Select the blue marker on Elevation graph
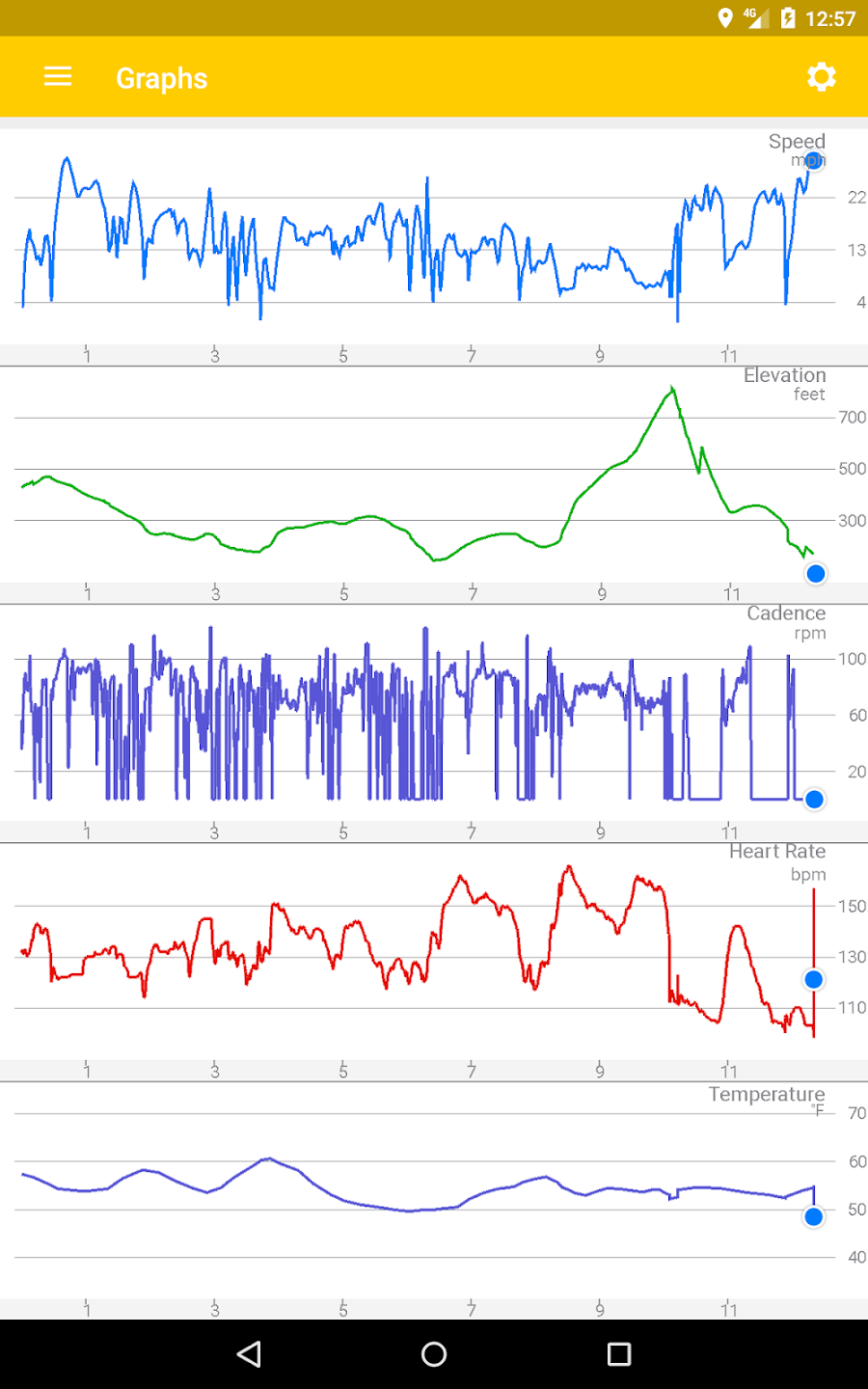 tap(816, 574)
